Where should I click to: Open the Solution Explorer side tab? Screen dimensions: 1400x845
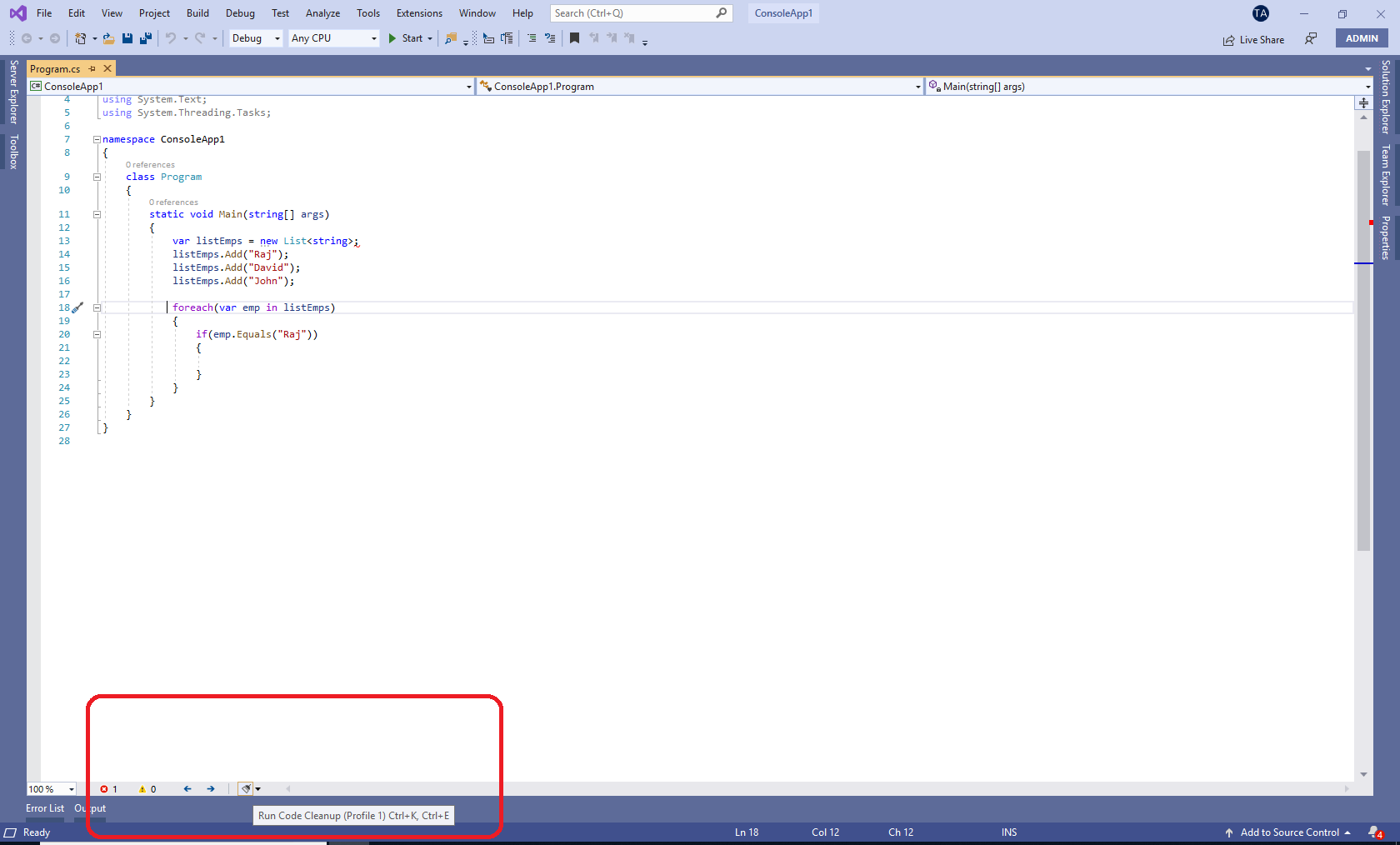(1386, 97)
